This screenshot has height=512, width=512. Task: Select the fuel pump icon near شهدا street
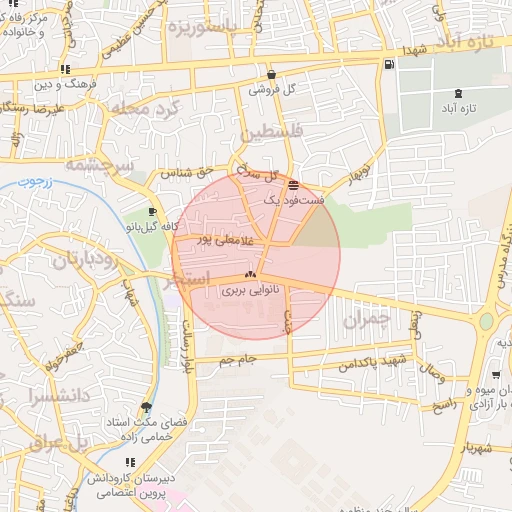(389, 64)
